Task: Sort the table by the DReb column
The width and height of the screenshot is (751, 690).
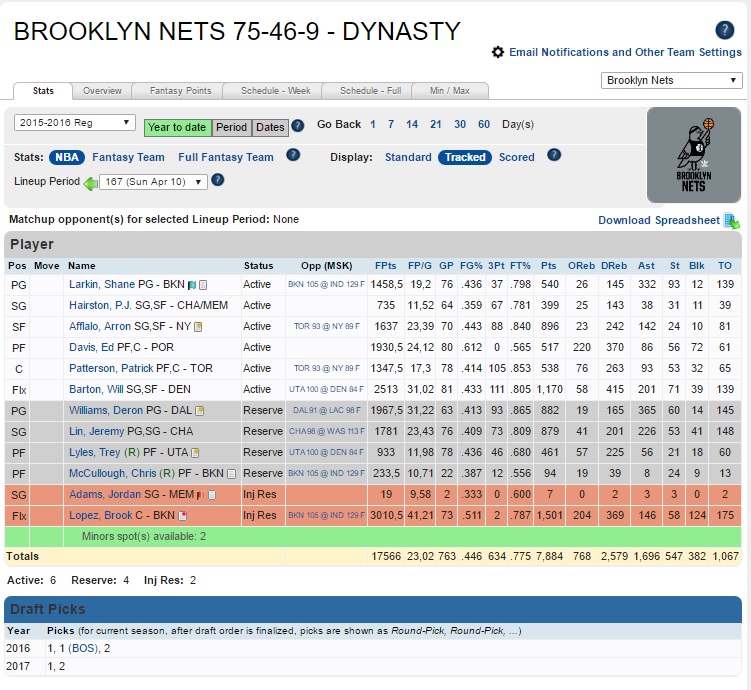Action: coord(614,266)
